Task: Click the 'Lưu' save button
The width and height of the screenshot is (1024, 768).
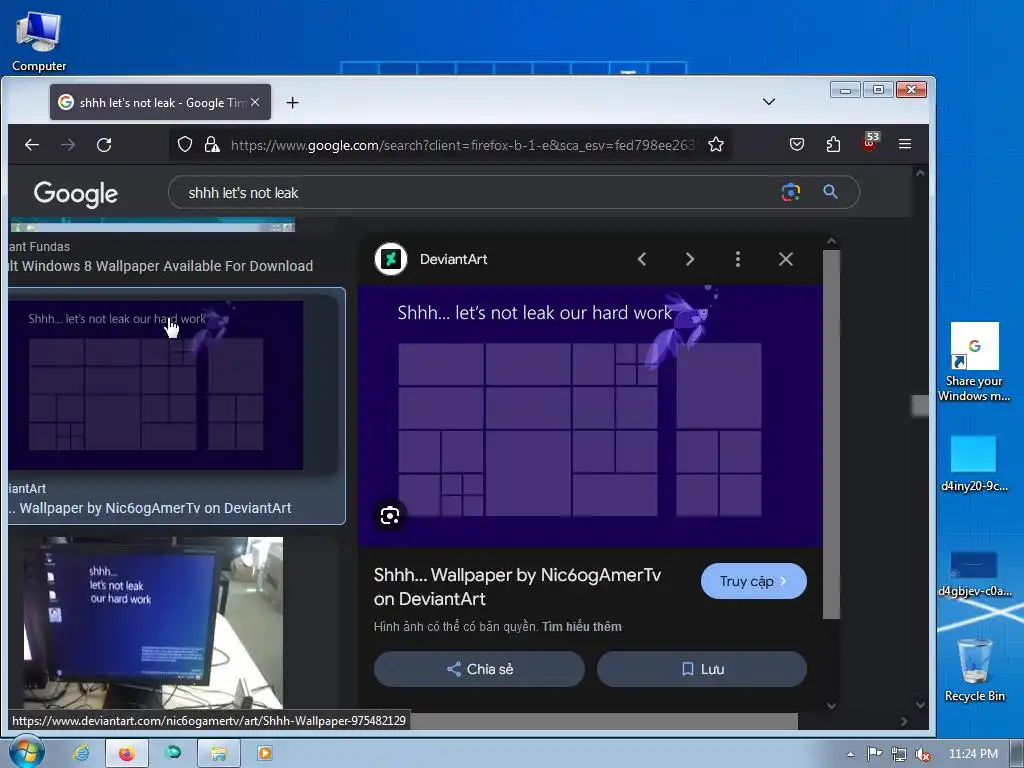Action: 702,669
